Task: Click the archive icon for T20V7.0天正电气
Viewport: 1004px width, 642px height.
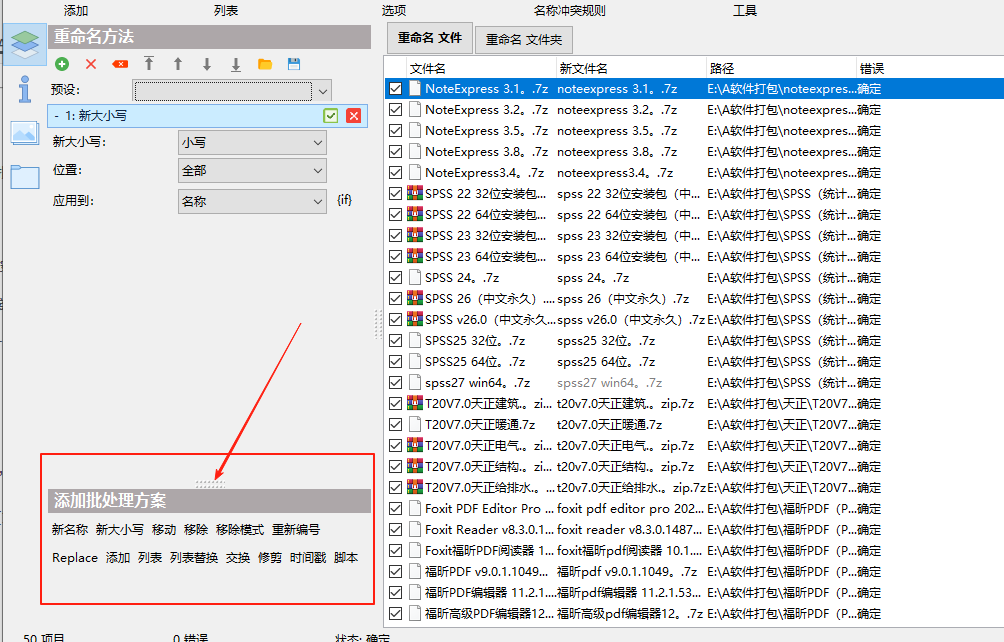Action: coord(415,445)
